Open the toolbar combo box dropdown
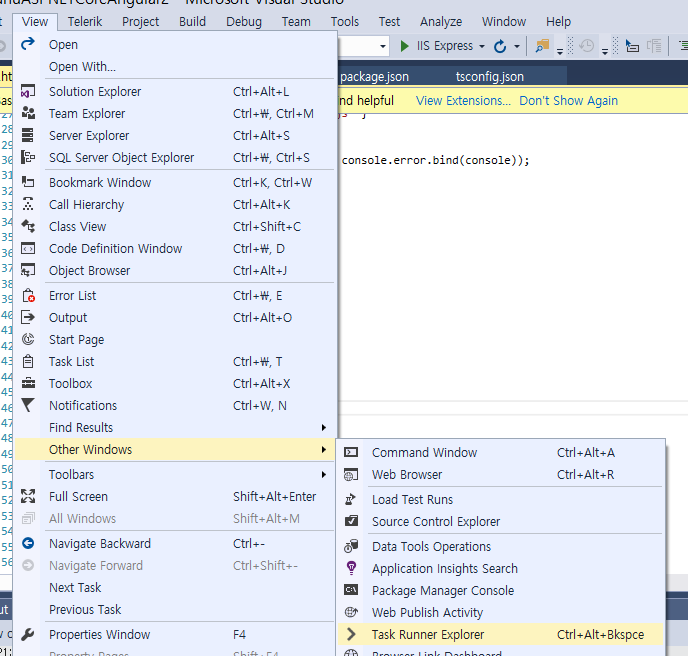This screenshot has height=656, width=688. point(383,46)
